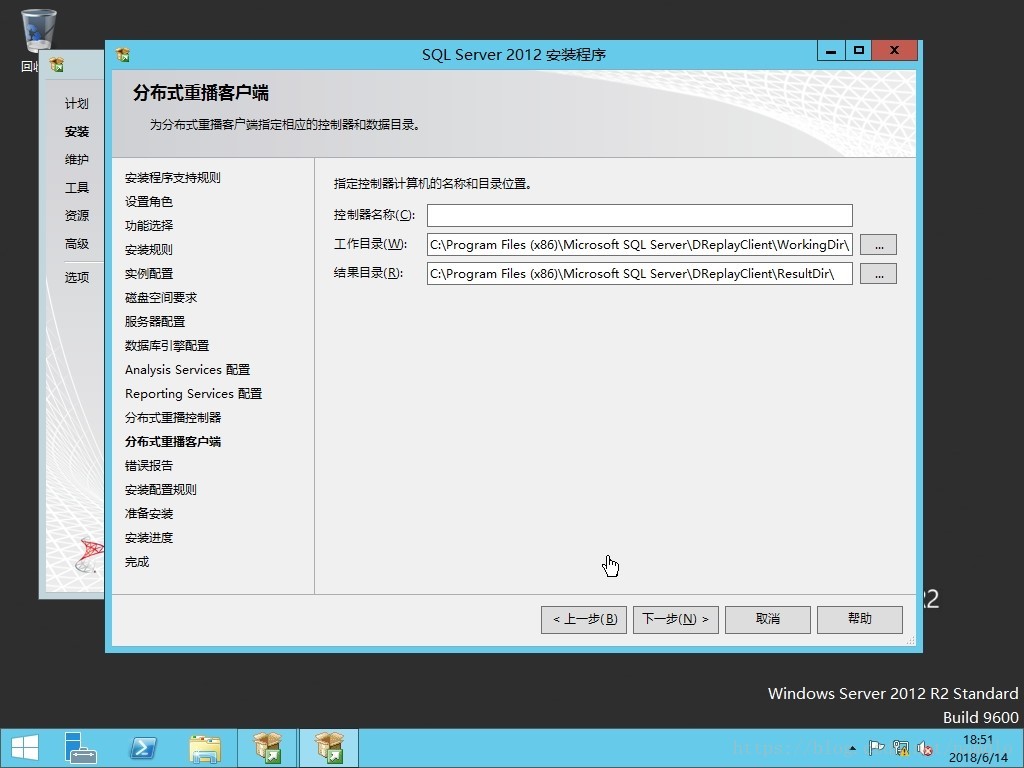Screen dimensions: 1024x768
Task: Select 服务器配置 step in sidebar
Action: click(155, 322)
